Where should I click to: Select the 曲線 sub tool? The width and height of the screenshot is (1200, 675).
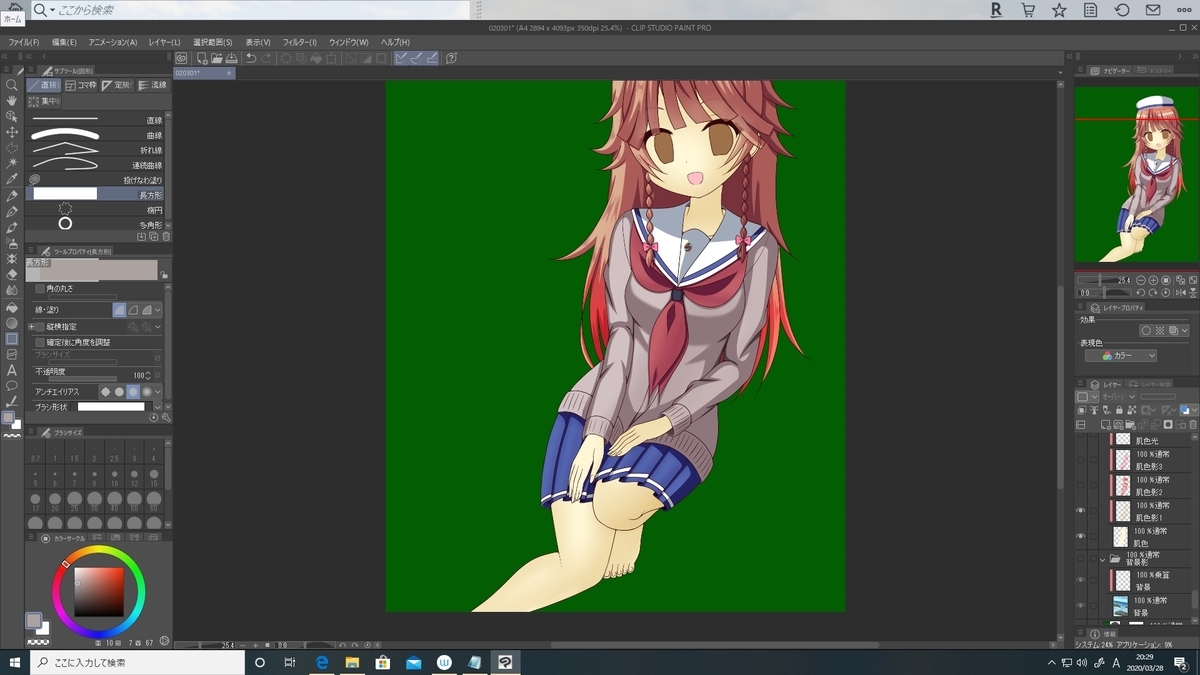pos(95,135)
